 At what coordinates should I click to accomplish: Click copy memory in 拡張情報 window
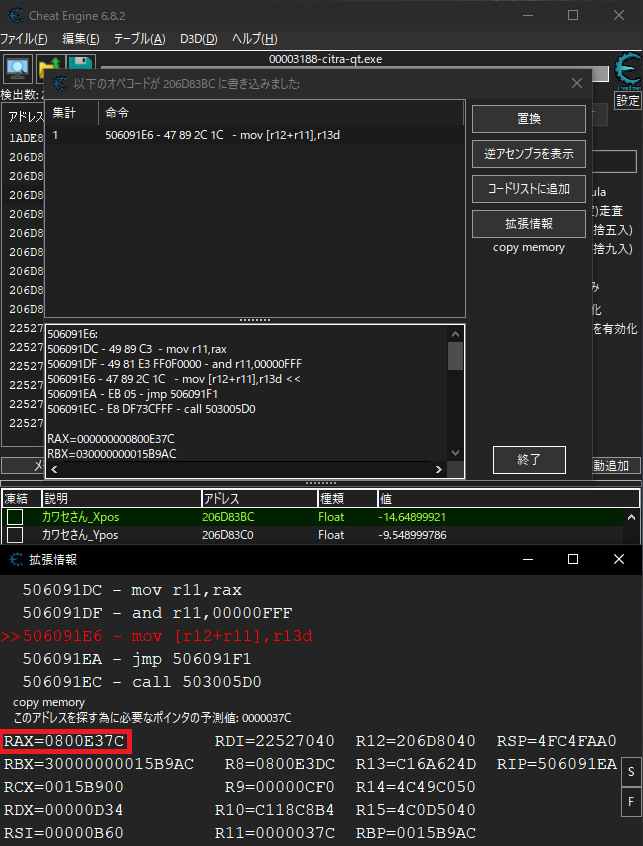point(49,702)
